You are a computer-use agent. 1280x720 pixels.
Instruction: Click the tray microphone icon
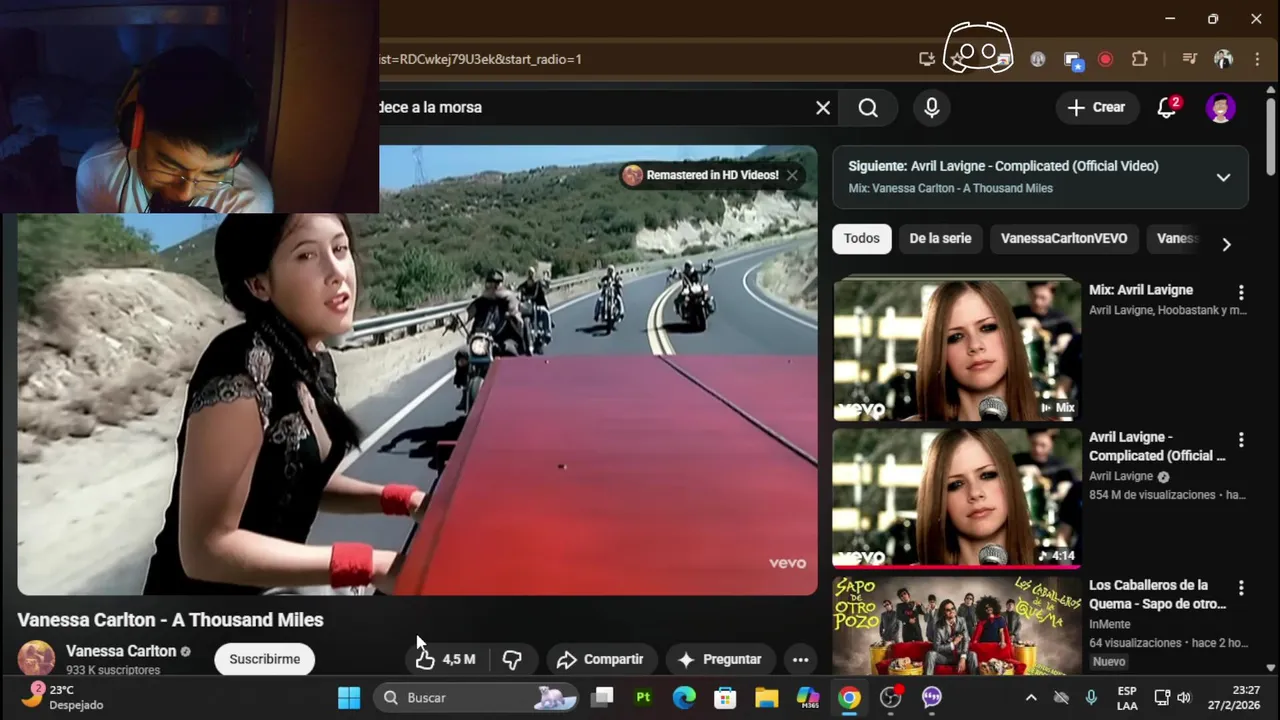pos(1091,697)
